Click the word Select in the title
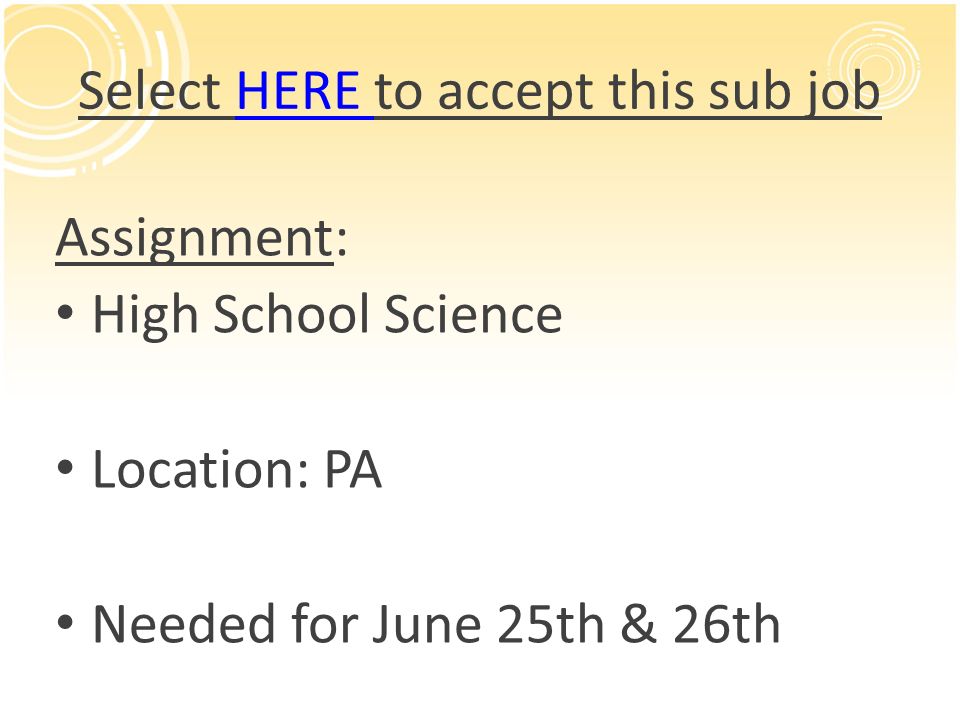Image resolution: width=960 pixels, height=720 pixels. tap(149, 91)
